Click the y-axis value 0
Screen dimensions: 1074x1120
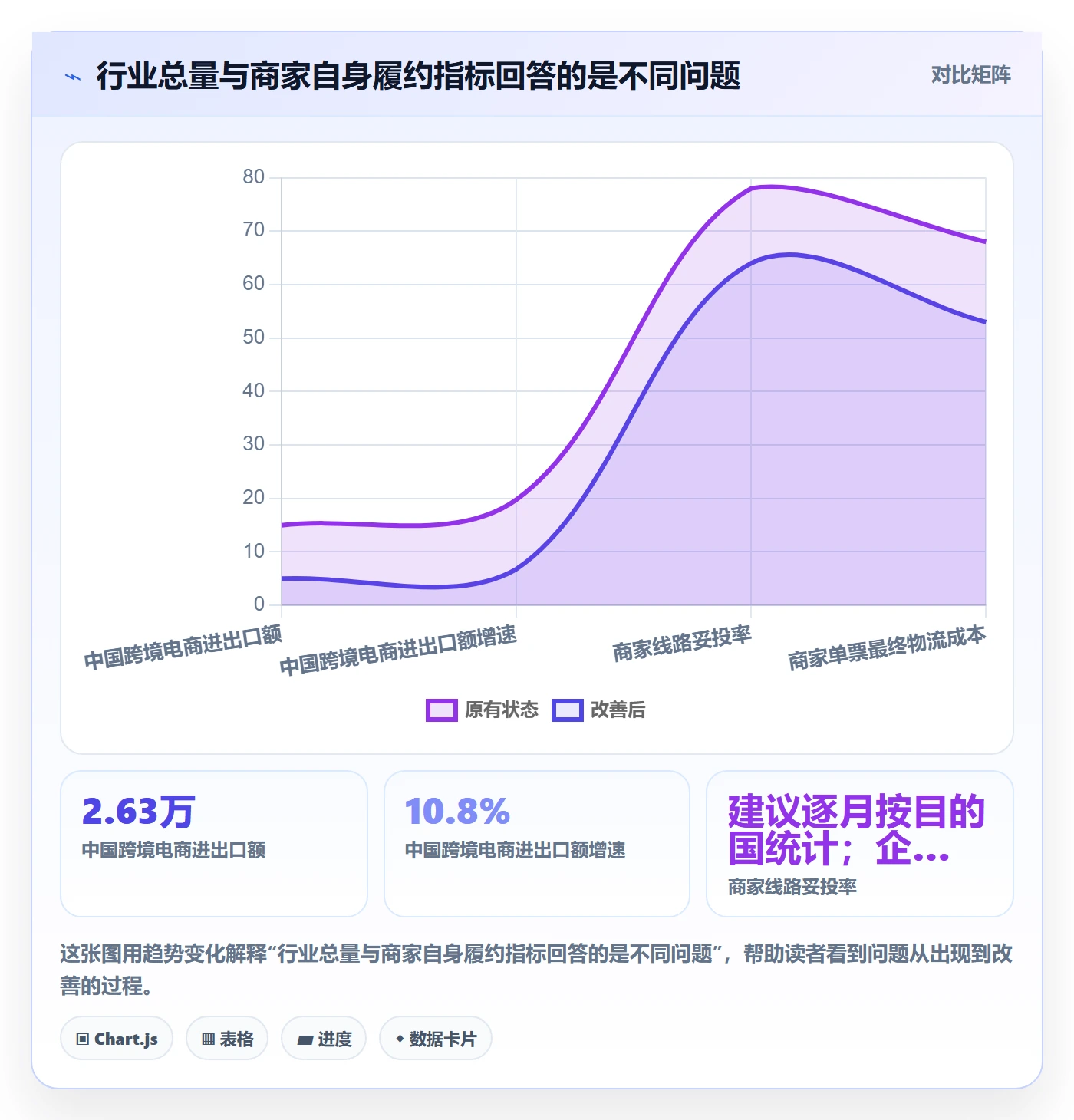[259, 604]
